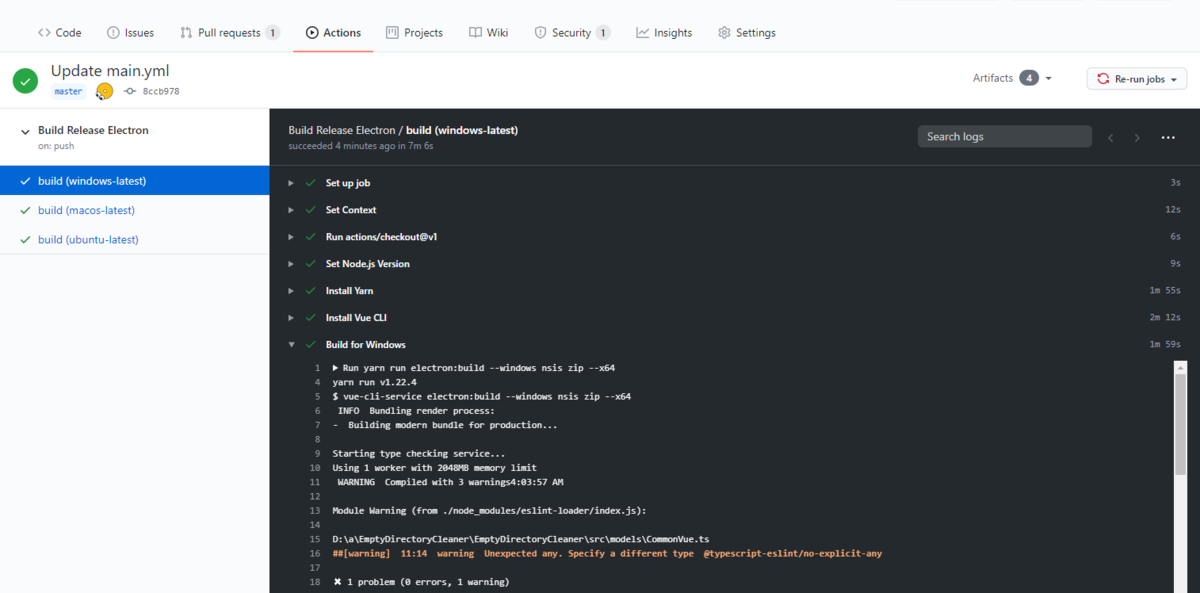Click the Artifacts count badge 4
Screen dimensions: 1200x593
point(1029,78)
